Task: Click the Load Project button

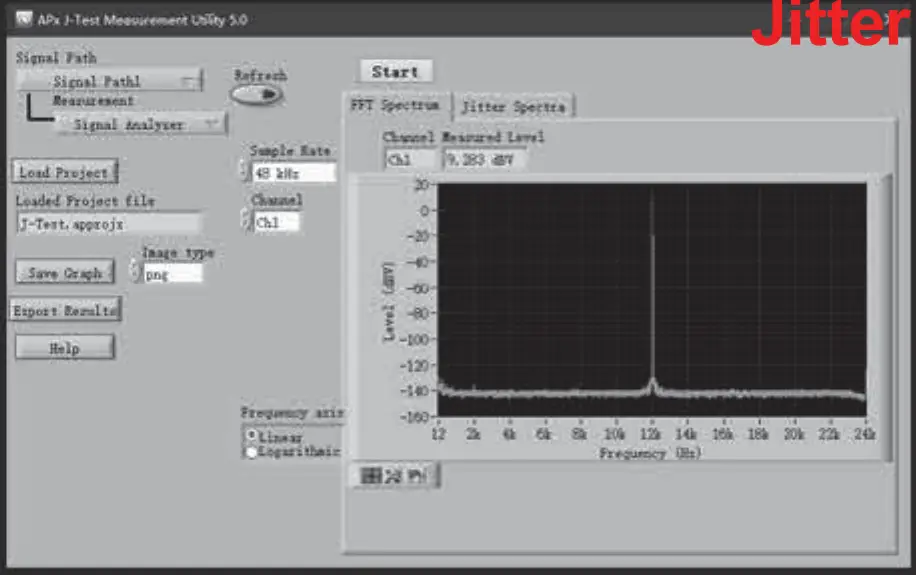Action: pos(65,172)
